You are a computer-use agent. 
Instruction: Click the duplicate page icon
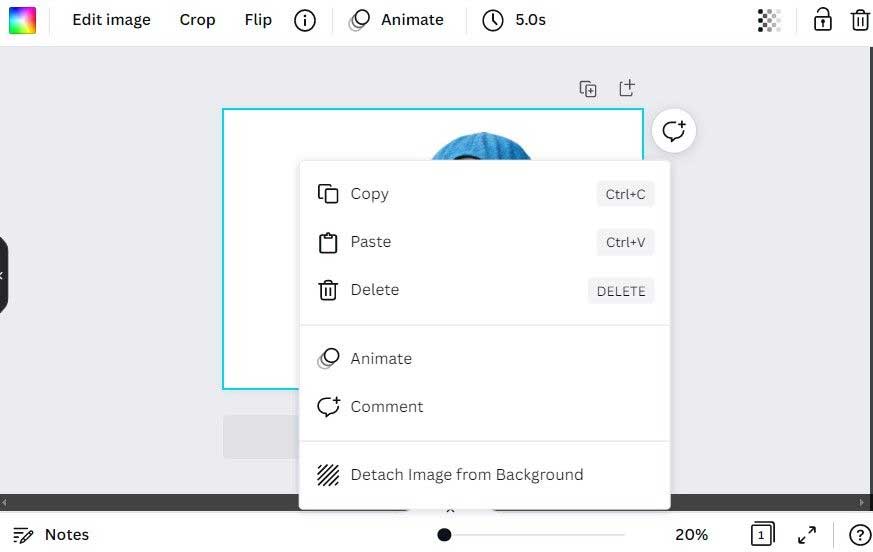coord(588,89)
